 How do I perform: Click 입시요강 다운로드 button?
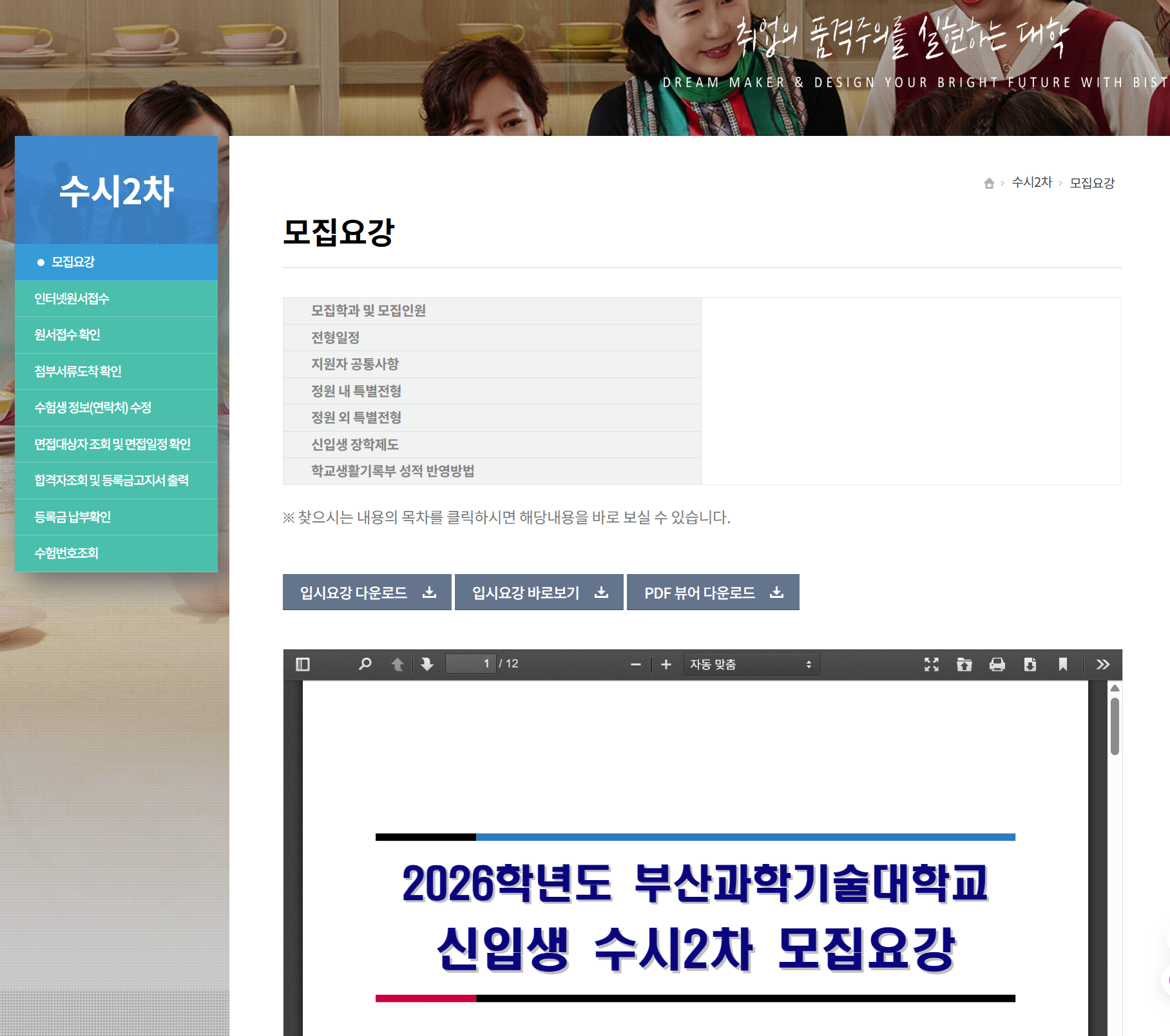367,592
